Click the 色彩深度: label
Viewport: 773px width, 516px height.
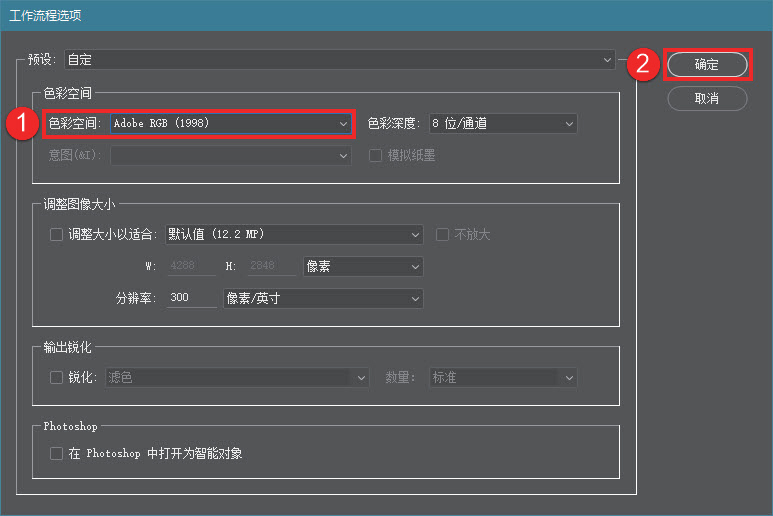[394, 123]
